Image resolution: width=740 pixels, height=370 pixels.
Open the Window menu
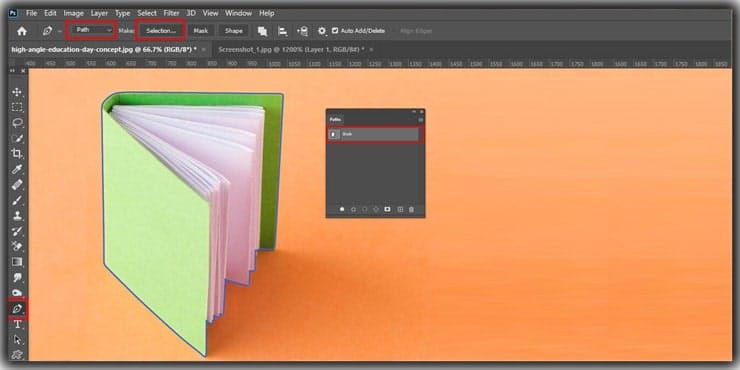tap(239, 13)
